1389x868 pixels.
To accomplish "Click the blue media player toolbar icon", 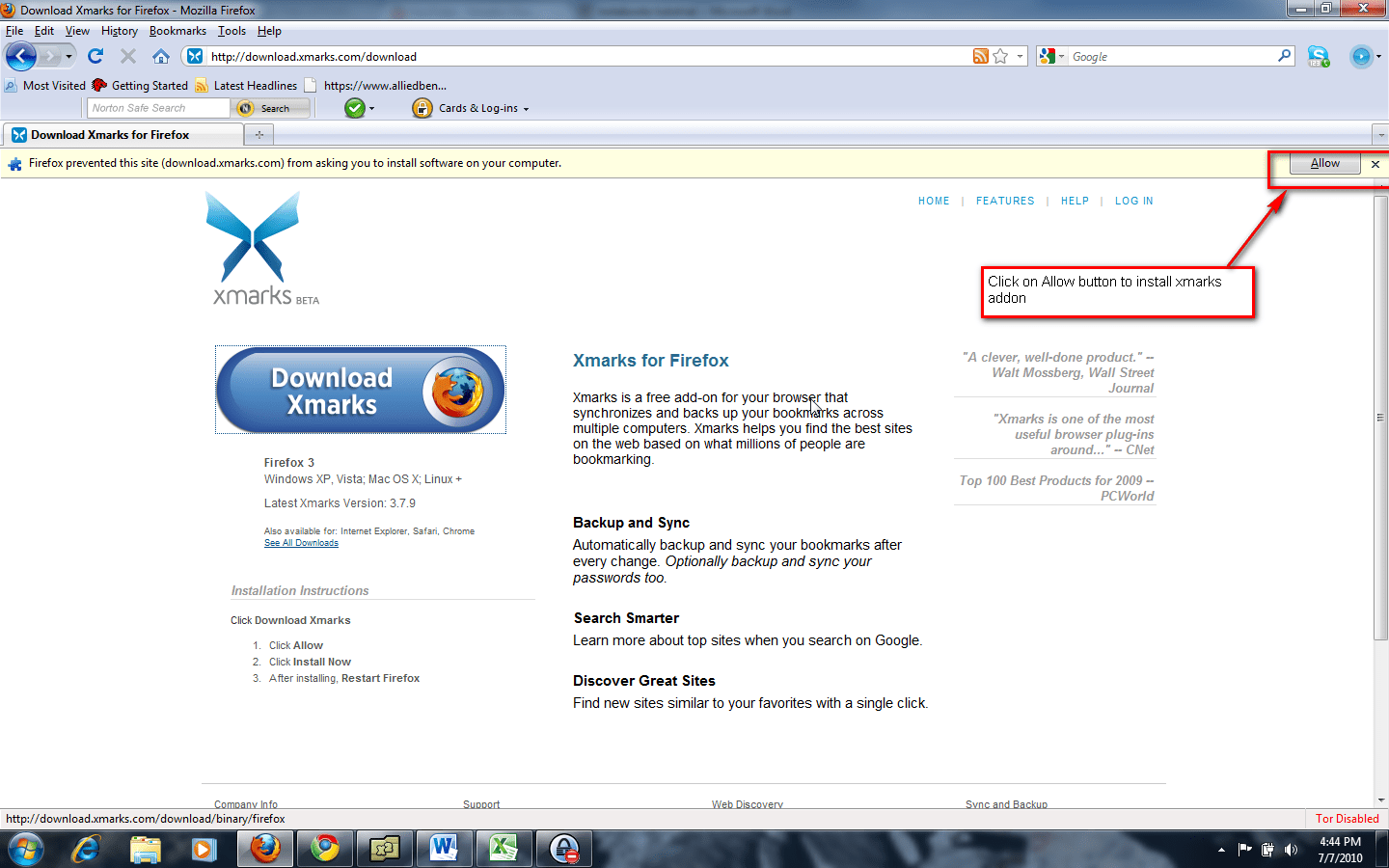I will (1360, 57).
